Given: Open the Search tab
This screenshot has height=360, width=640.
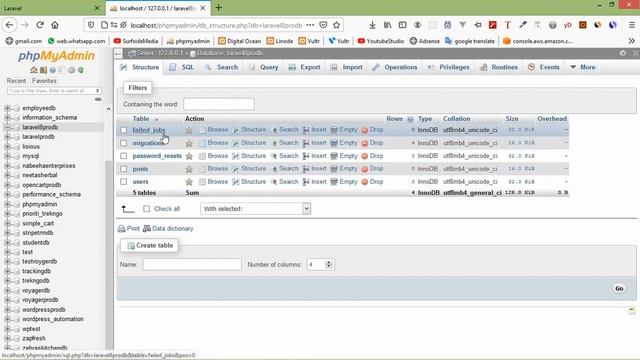Looking at the screenshot, I should click(x=221, y=67).
